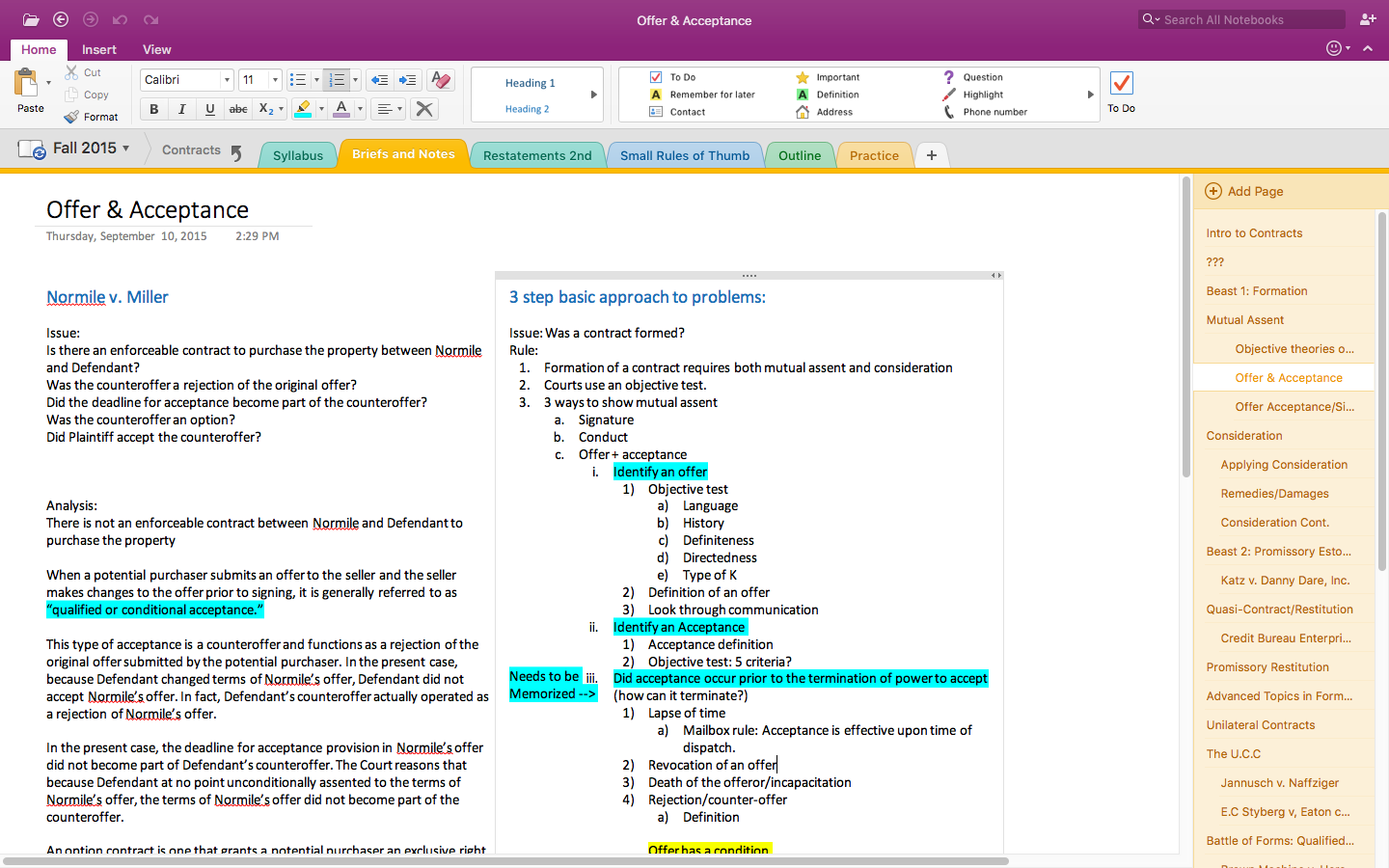Expand the font size dropdown

pos(275,80)
